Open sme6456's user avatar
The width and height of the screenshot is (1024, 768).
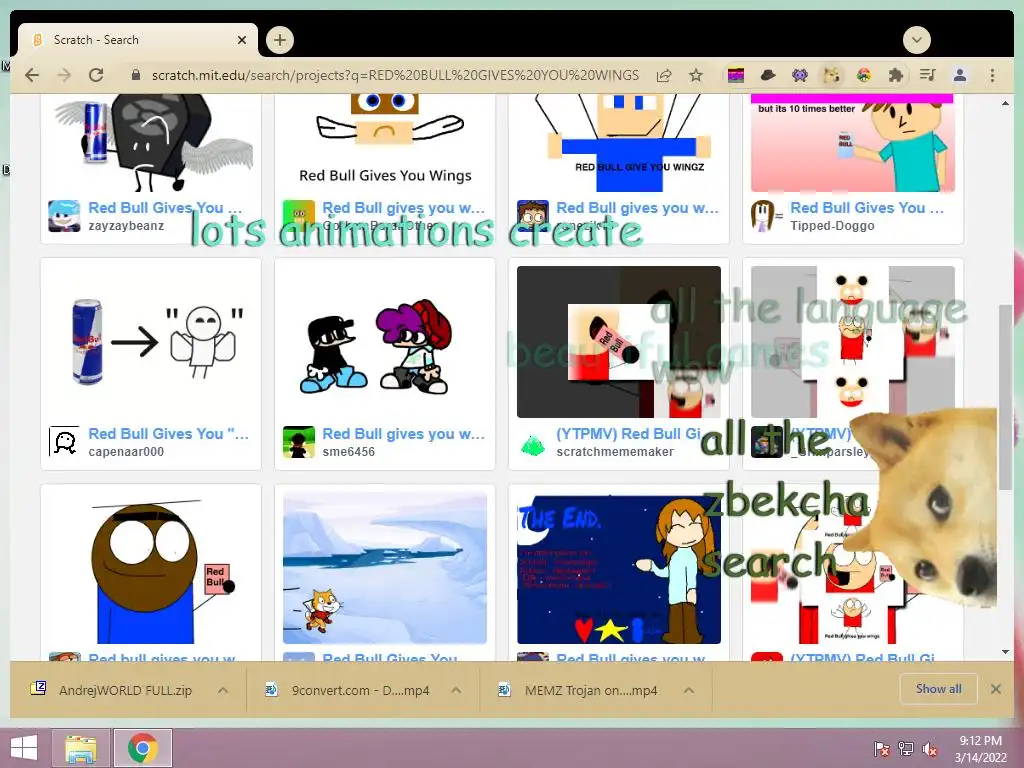[x=298, y=442]
